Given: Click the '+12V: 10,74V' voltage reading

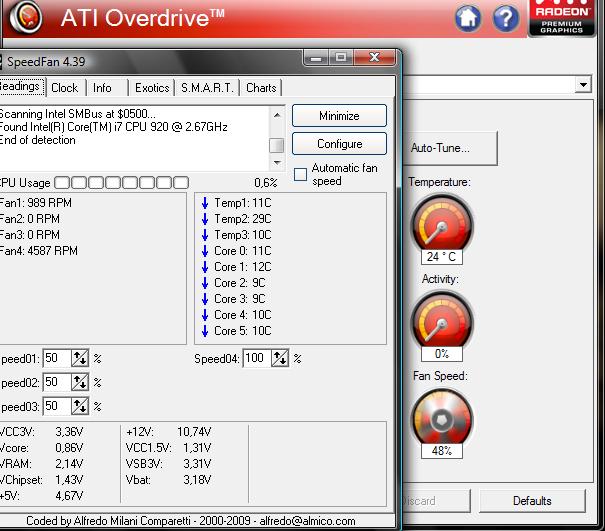Looking at the screenshot, I should tap(169, 432).
